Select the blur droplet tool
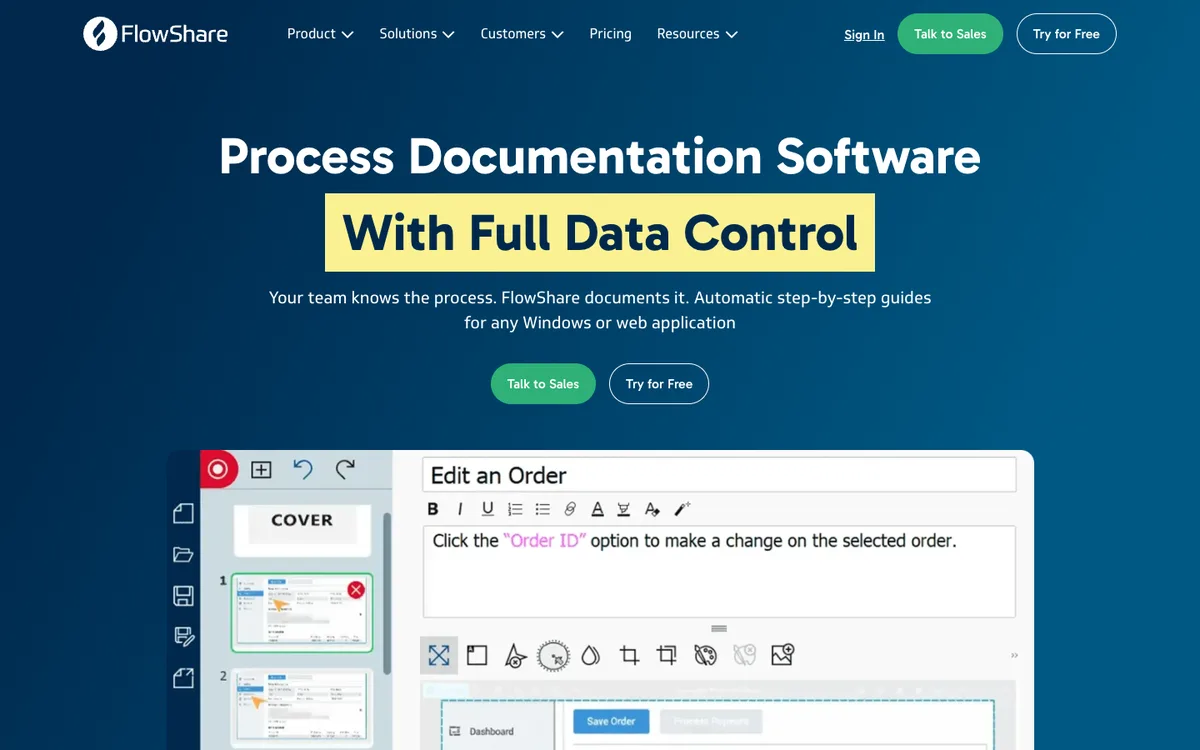This screenshot has width=1200, height=750. 591,655
